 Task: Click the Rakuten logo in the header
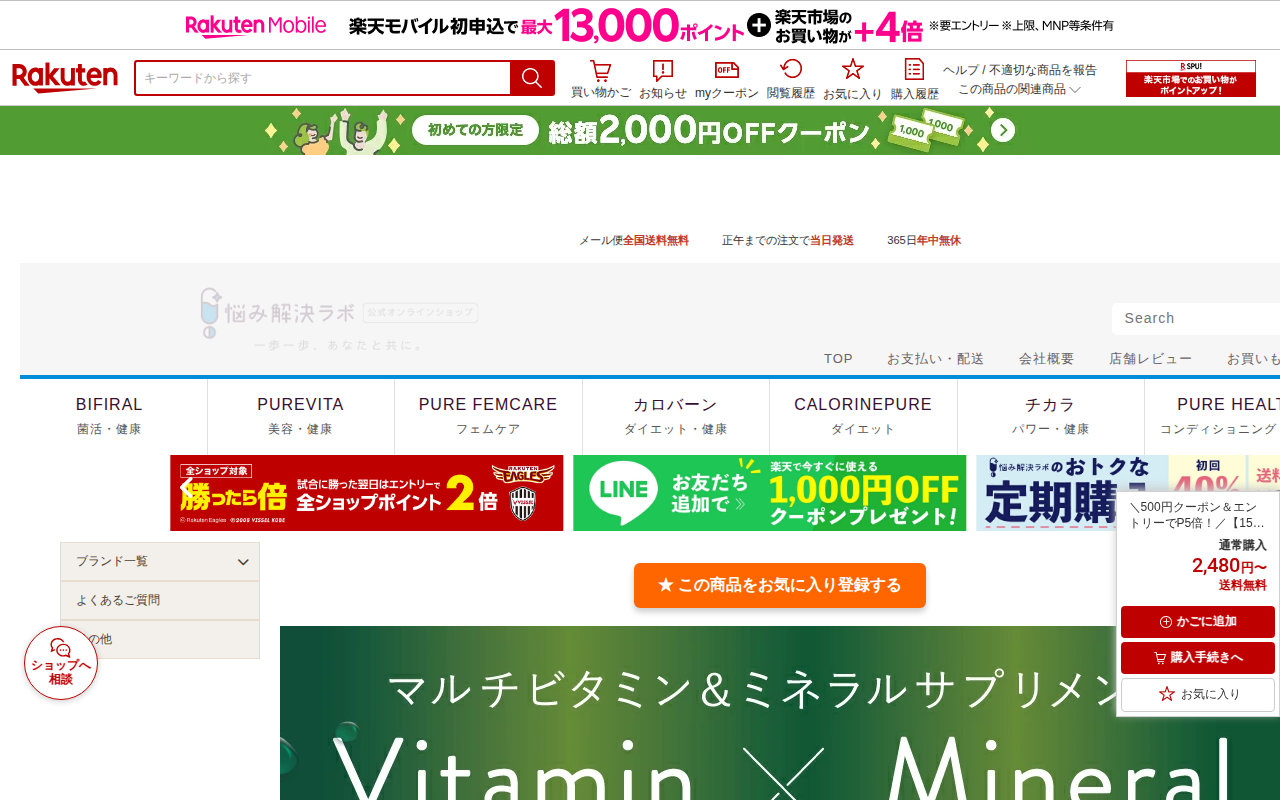click(x=65, y=78)
